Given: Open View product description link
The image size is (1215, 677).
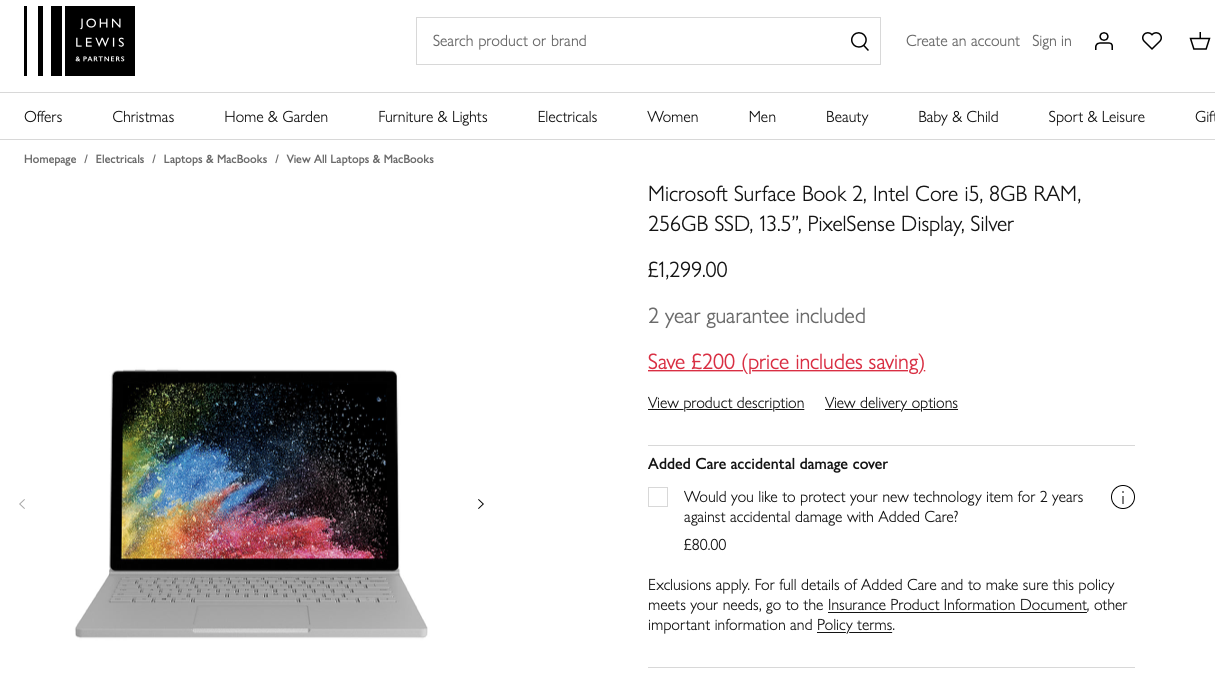Looking at the screenshot, I should (726, 403).
